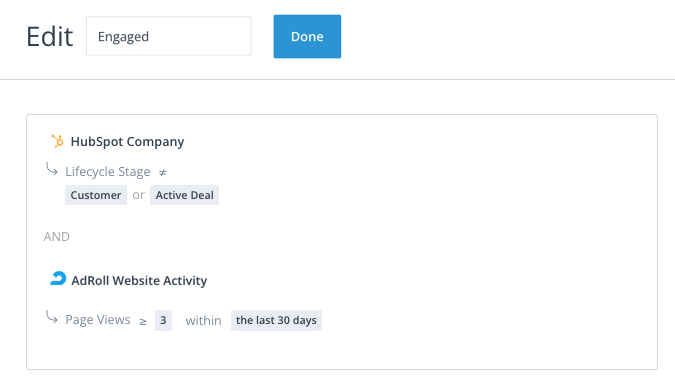
Task: Click the AdRoll blue arrow logo icon
Action: pos(58,278)
